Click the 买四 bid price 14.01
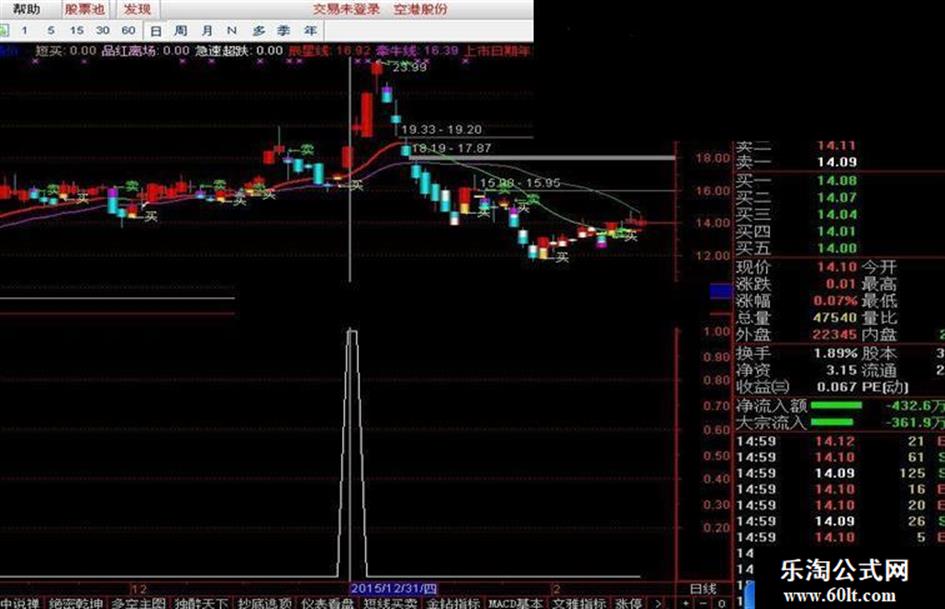945x609 pixels. pos(837,231)
